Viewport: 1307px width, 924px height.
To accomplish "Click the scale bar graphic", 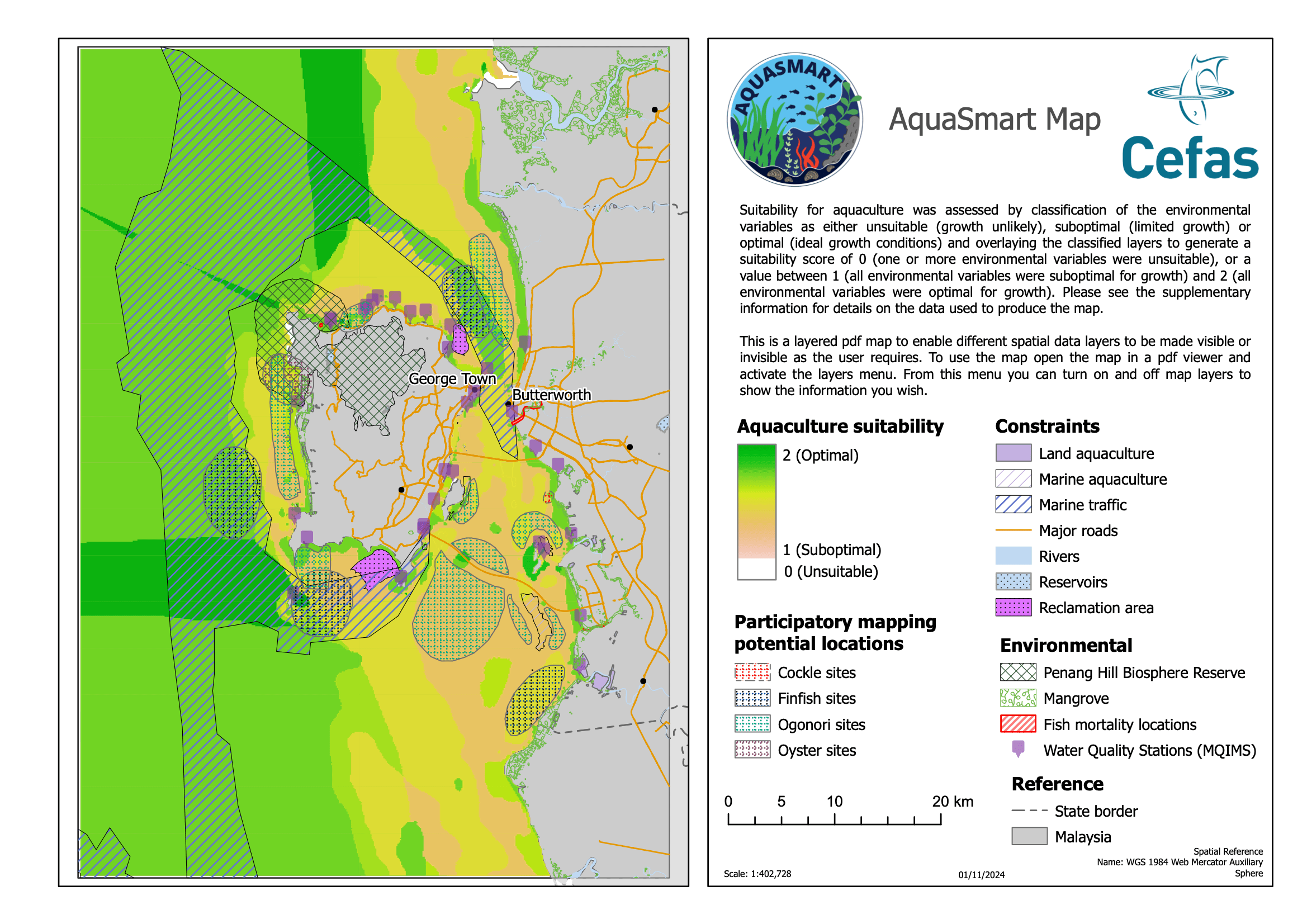I will [x=835, y=820].
